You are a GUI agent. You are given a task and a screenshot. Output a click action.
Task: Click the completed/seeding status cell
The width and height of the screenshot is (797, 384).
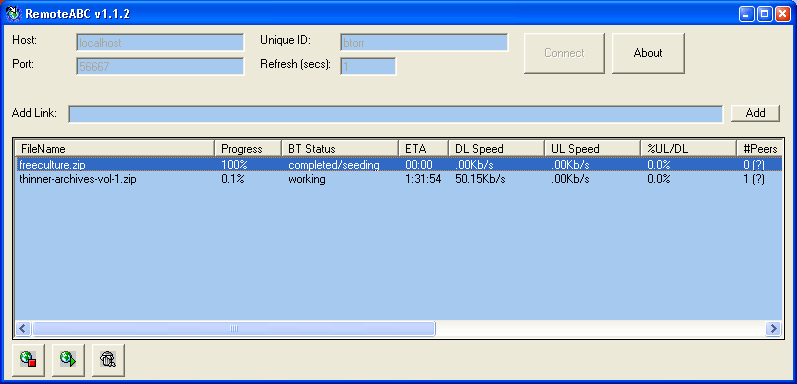(x=333, y=165)
